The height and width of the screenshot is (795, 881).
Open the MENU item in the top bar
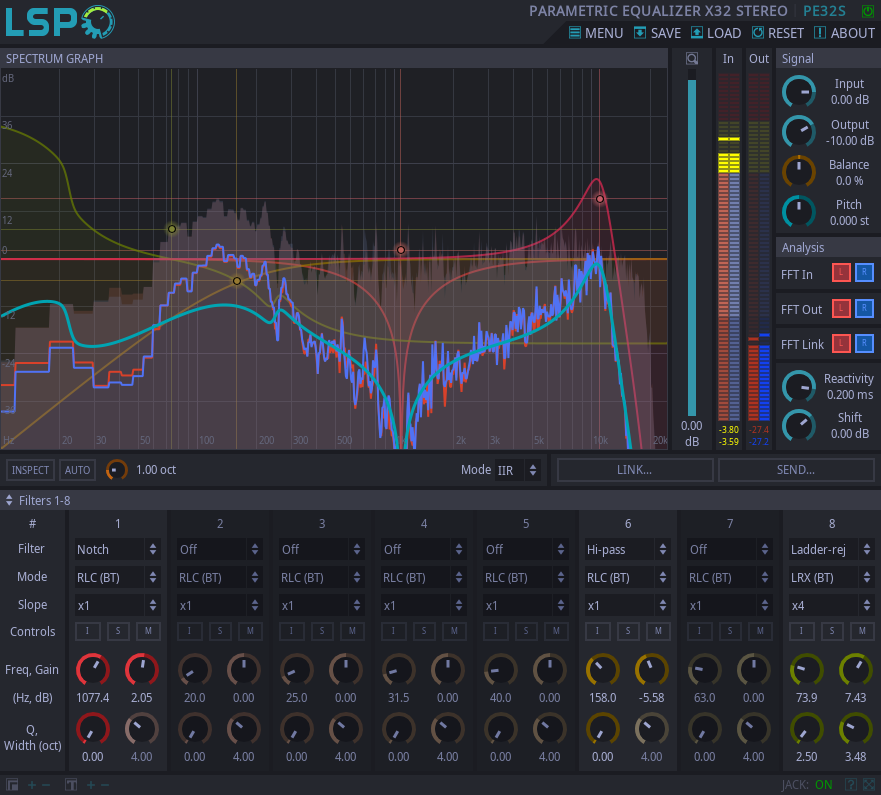596,33
